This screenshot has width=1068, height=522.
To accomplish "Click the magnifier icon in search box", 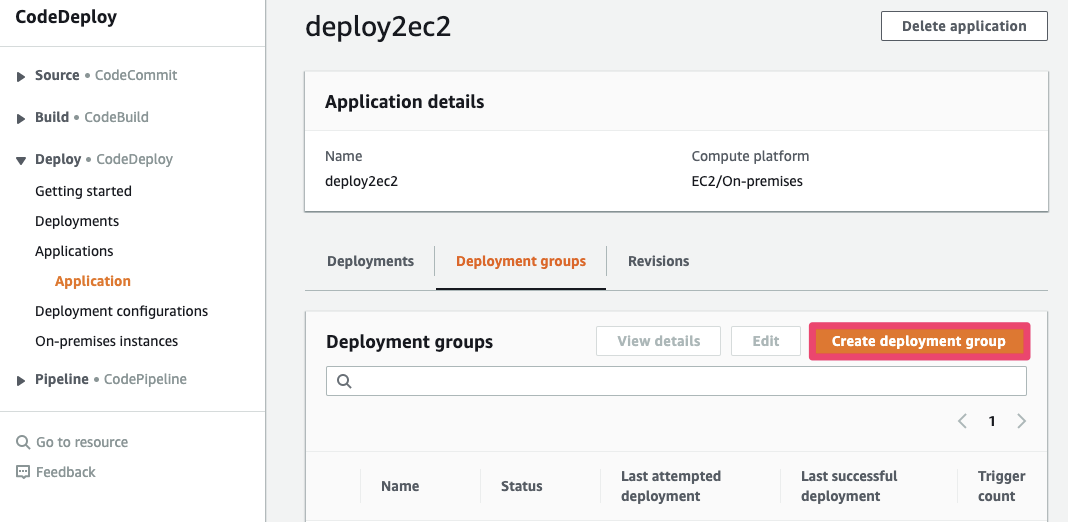I will (x=344, y=381).
